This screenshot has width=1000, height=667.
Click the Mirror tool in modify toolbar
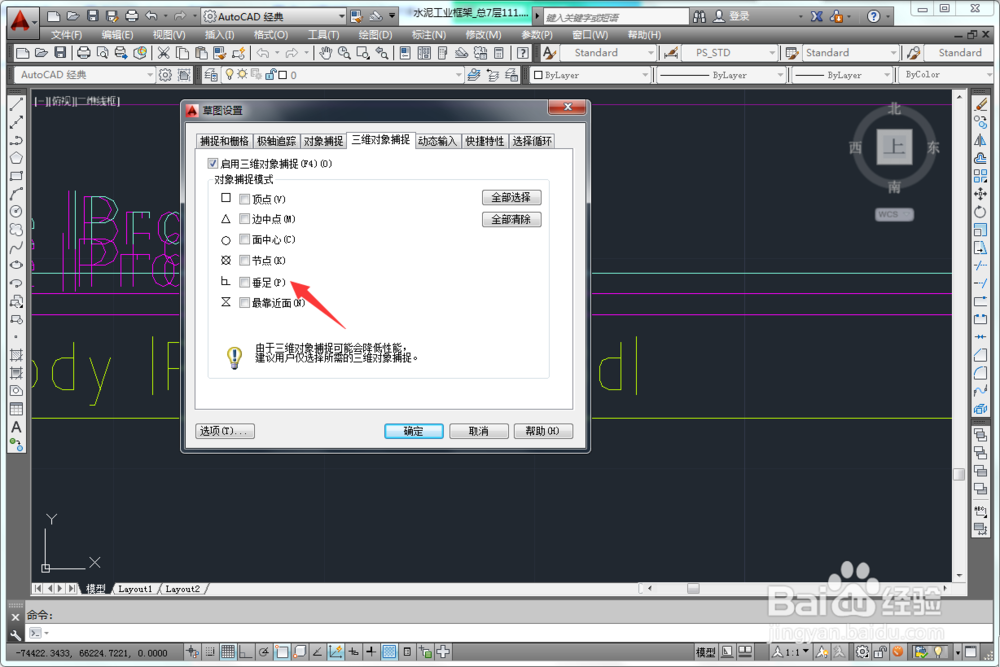pos(980,140)
